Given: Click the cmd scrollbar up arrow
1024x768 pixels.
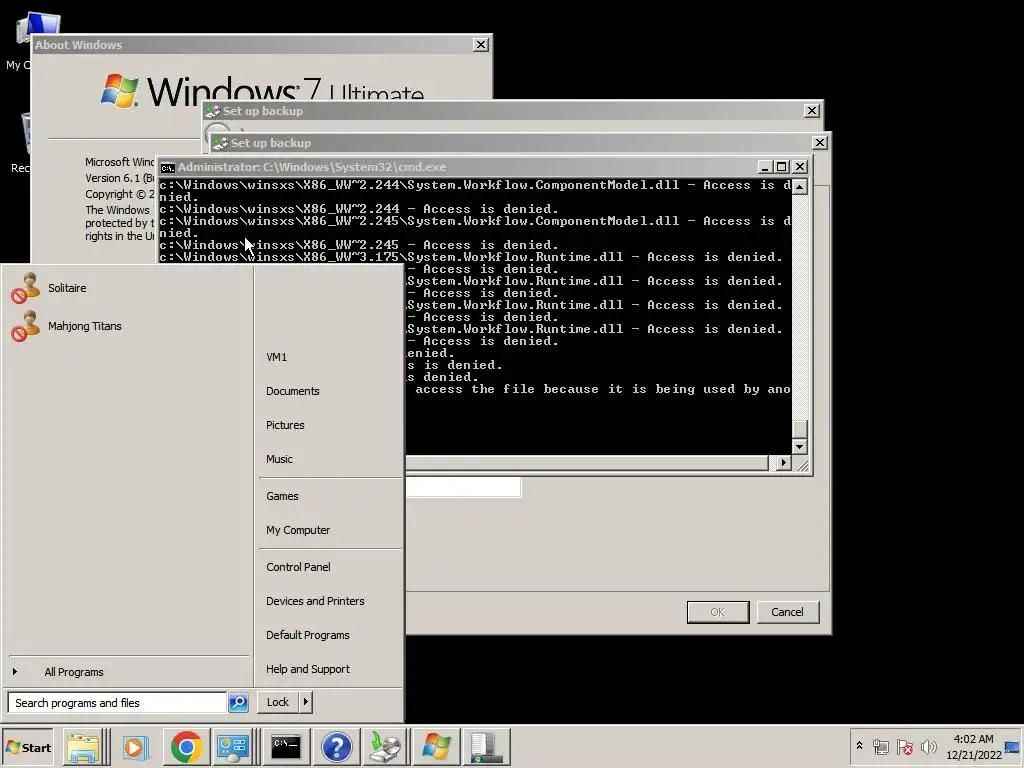Looking at the screenshot, I should pyautogui.click(x=800, y=187).
